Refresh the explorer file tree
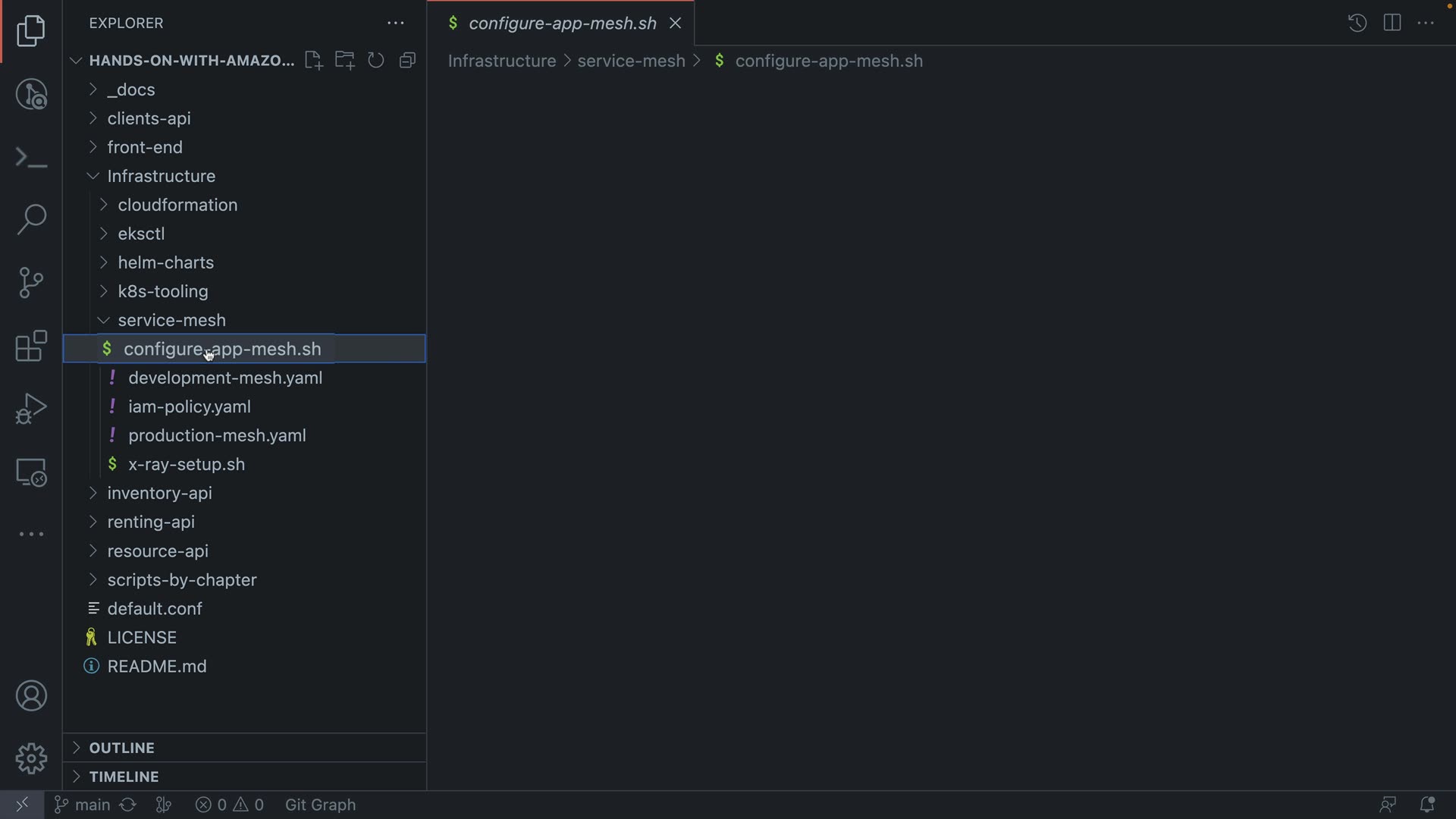 pyautogui.click(x=376, y=61)
